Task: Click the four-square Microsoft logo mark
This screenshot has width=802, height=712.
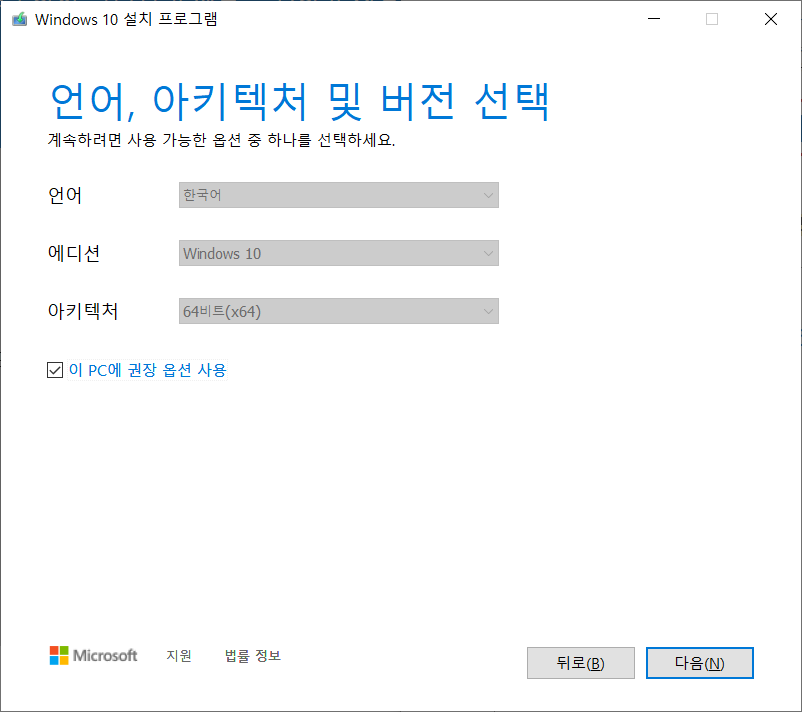Action: [57, 655]
